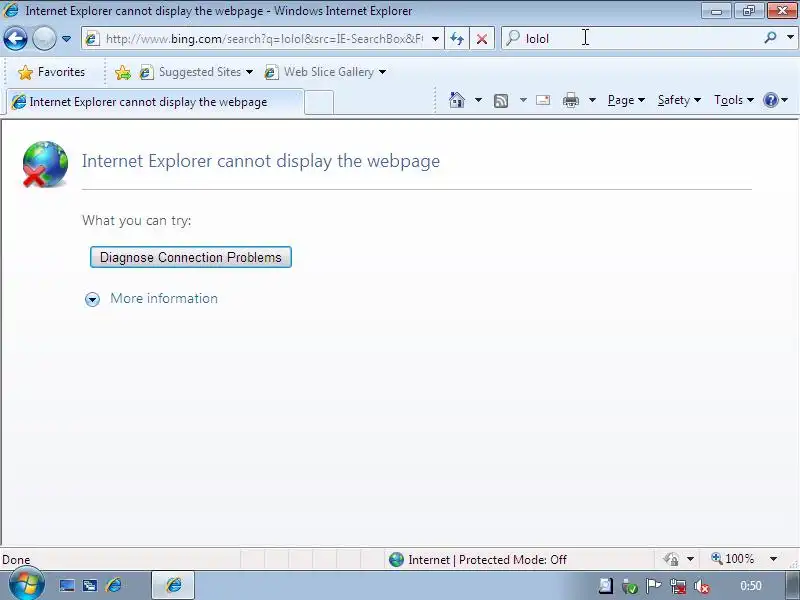Image resolution: width=800 pixels, height=600 pixels.
Task: Click the Action Center flag tray icon
Action: 654,586
